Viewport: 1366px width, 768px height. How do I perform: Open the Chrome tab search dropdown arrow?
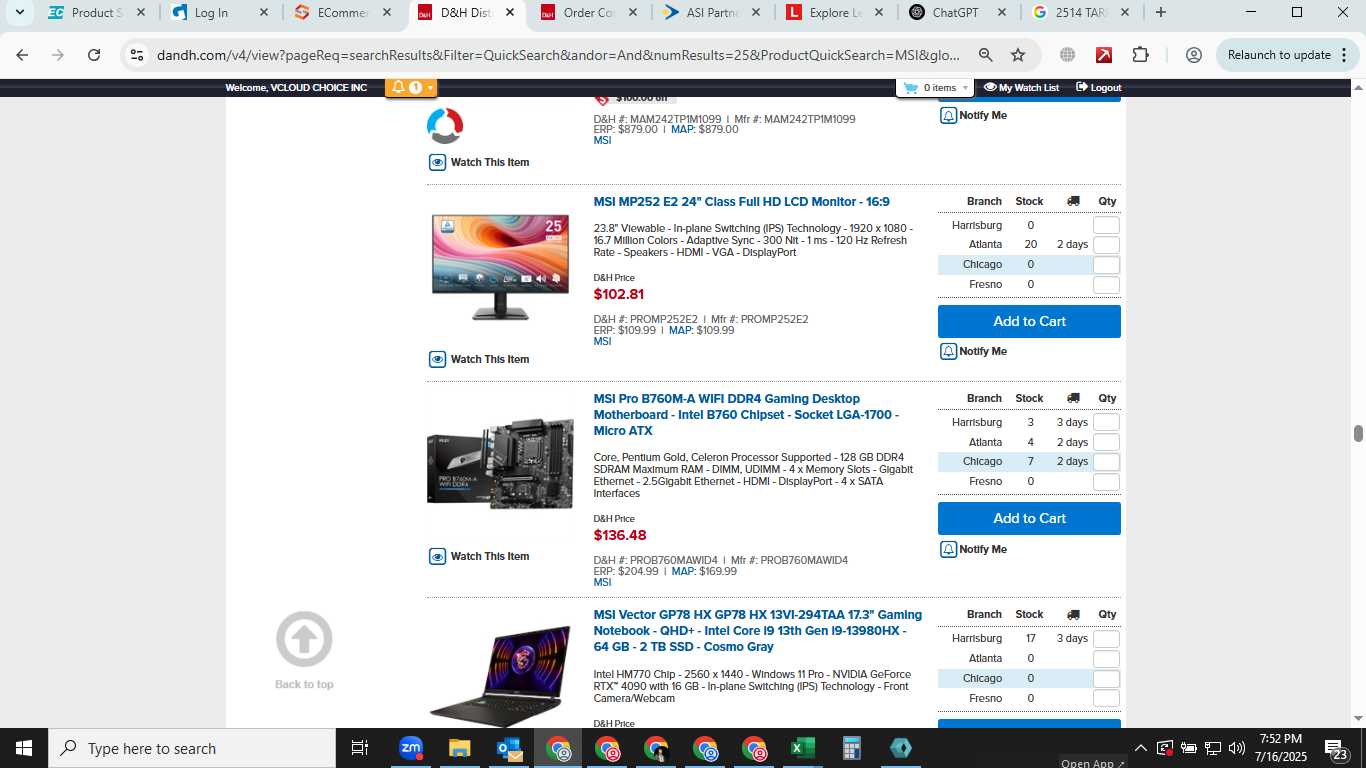(x=18, y=13)
